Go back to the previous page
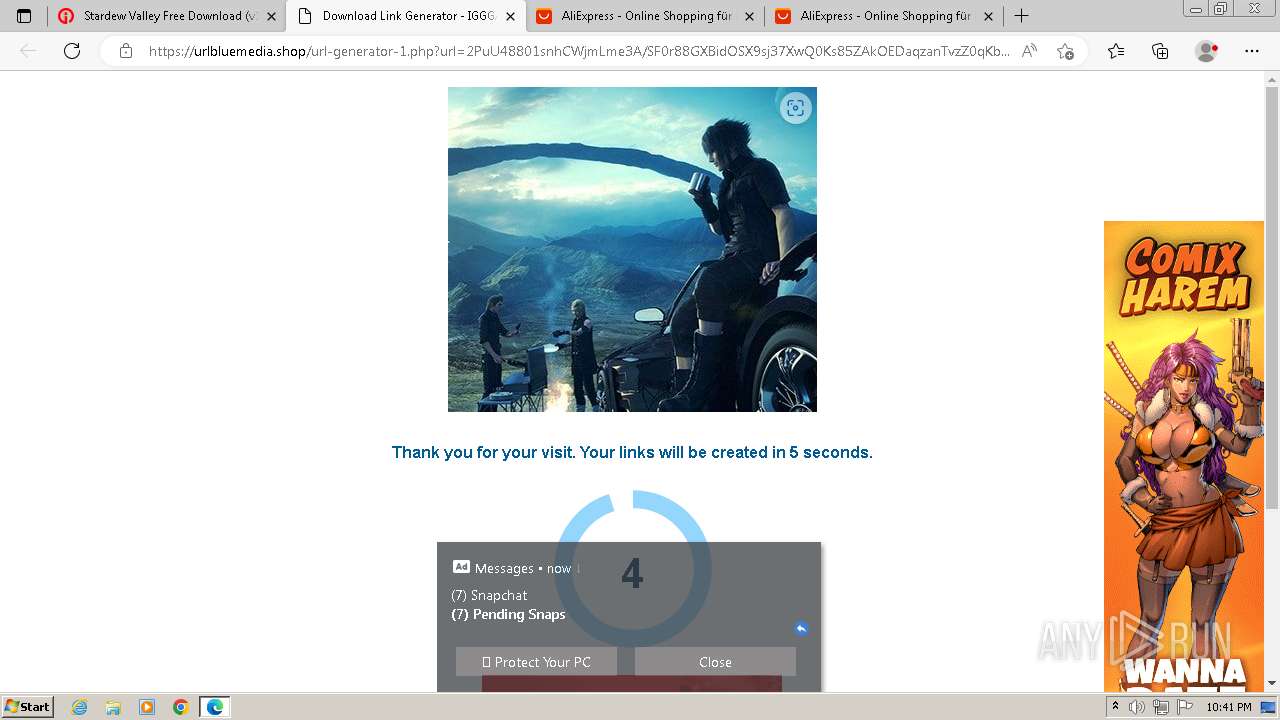This screenshot has height=720, width=1280. 28,51
